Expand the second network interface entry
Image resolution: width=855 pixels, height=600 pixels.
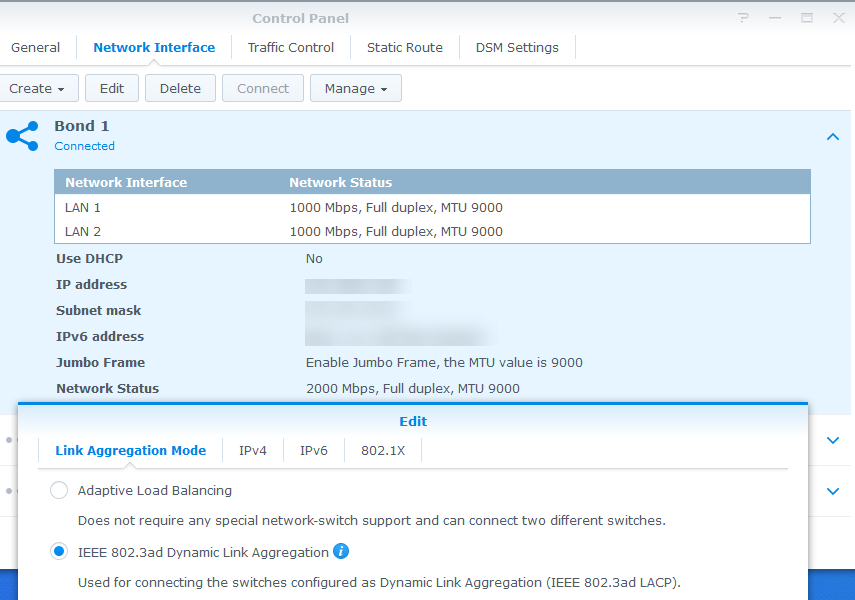[x=833, y=439]
